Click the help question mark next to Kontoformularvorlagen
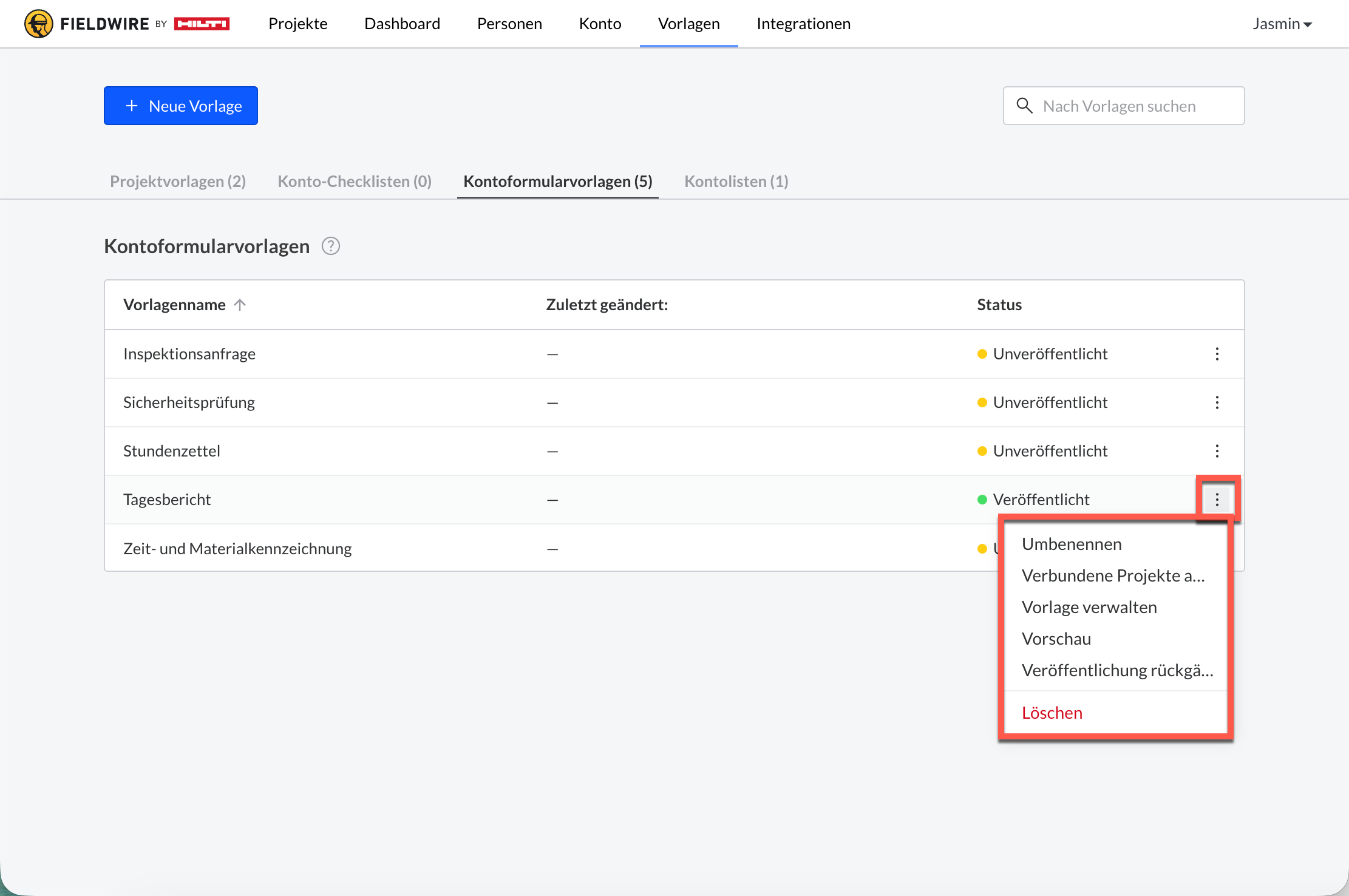 (x=330, y=246)
